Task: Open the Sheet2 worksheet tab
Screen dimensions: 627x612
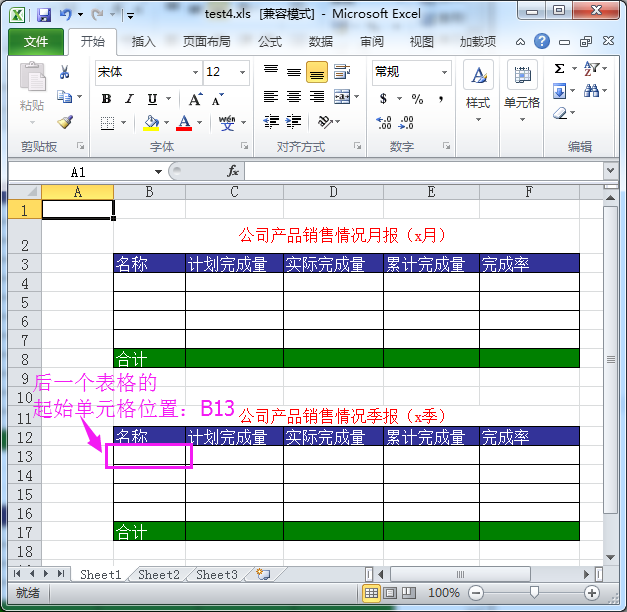Action: click(x=159, y=575)
